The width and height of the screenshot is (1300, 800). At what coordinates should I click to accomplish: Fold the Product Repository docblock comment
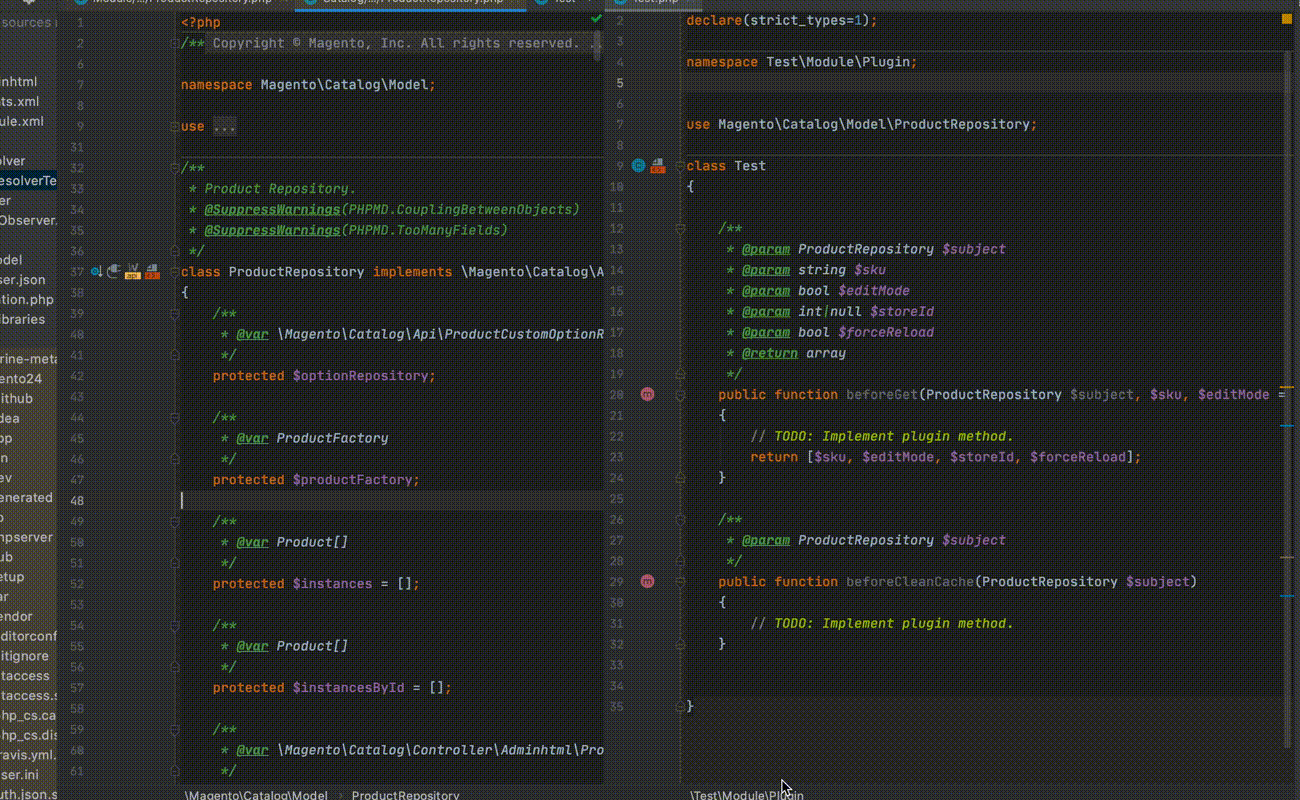click(176, 168)
